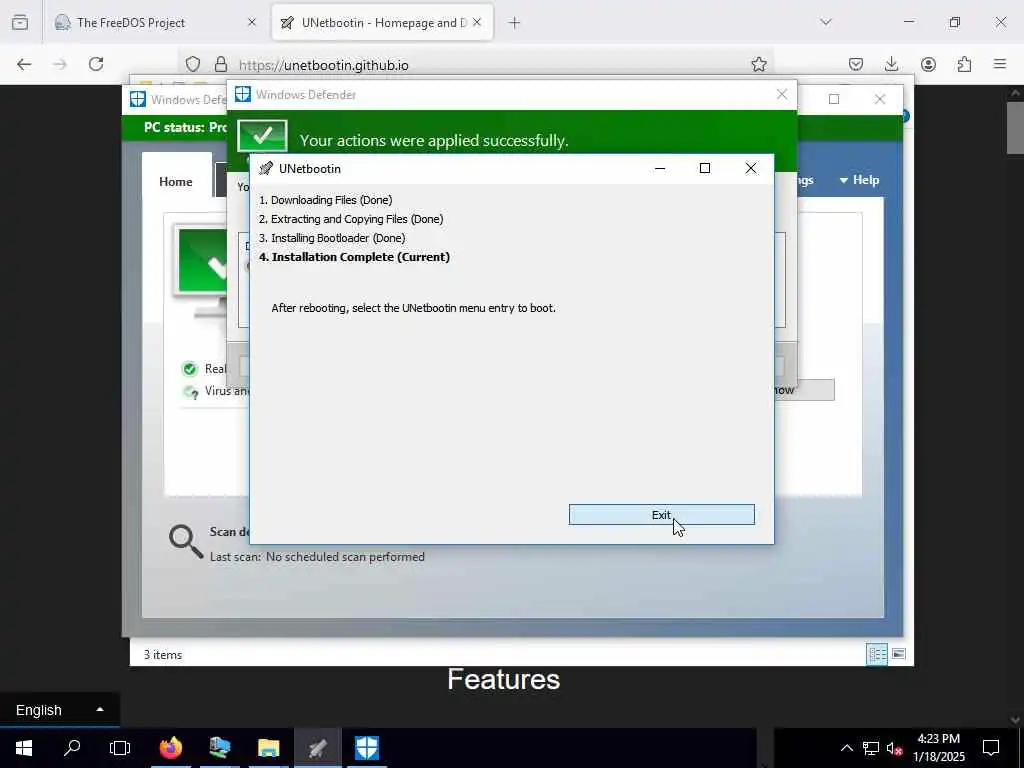Open the Firefox hamburger menu
This screenshot has height=768, width=1024.
pyautogui.click(x=1000, y=64)
